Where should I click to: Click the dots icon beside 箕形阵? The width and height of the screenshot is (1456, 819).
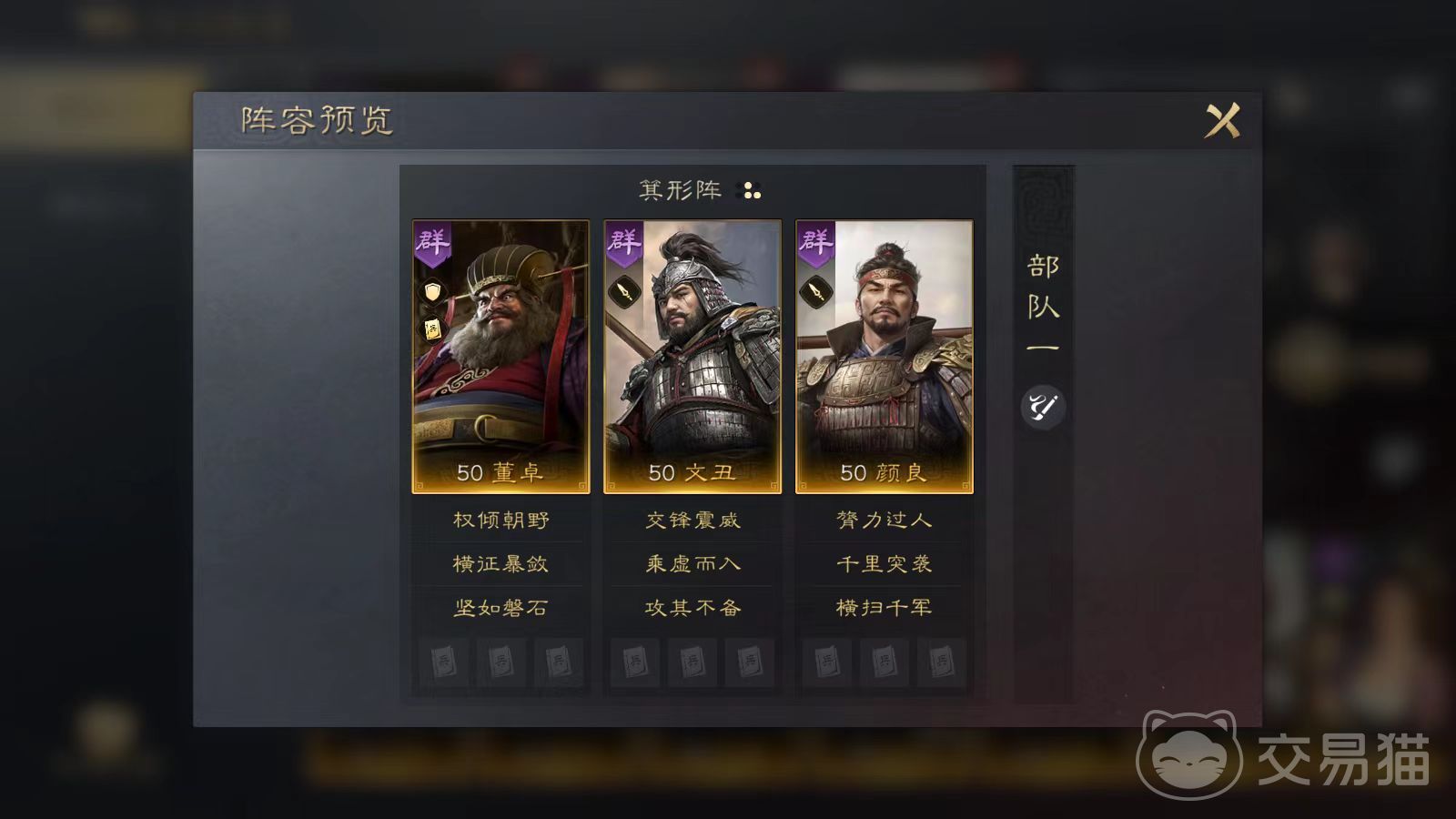tap(751, 191)
